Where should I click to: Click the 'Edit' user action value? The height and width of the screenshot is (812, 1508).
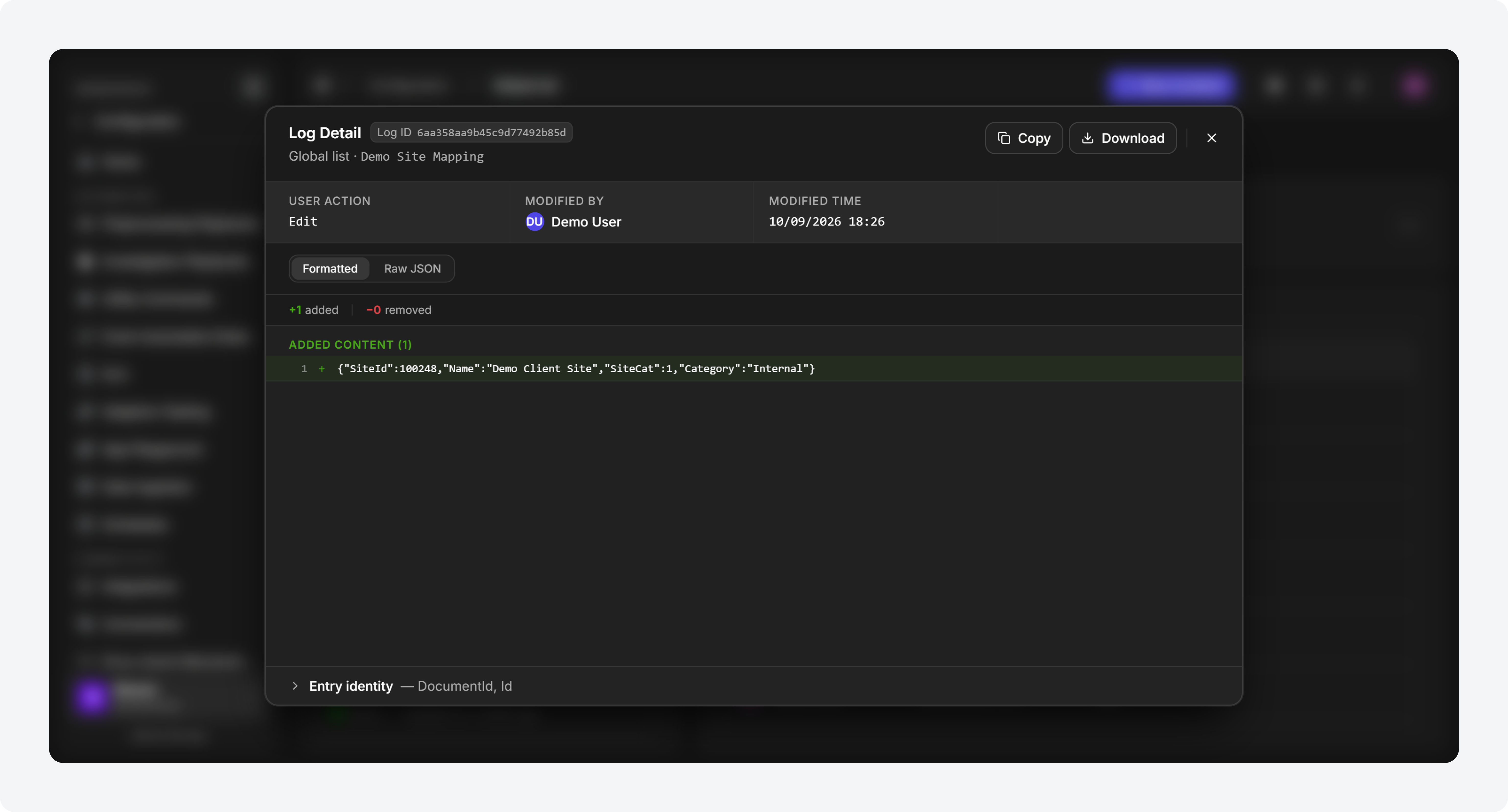303,222
